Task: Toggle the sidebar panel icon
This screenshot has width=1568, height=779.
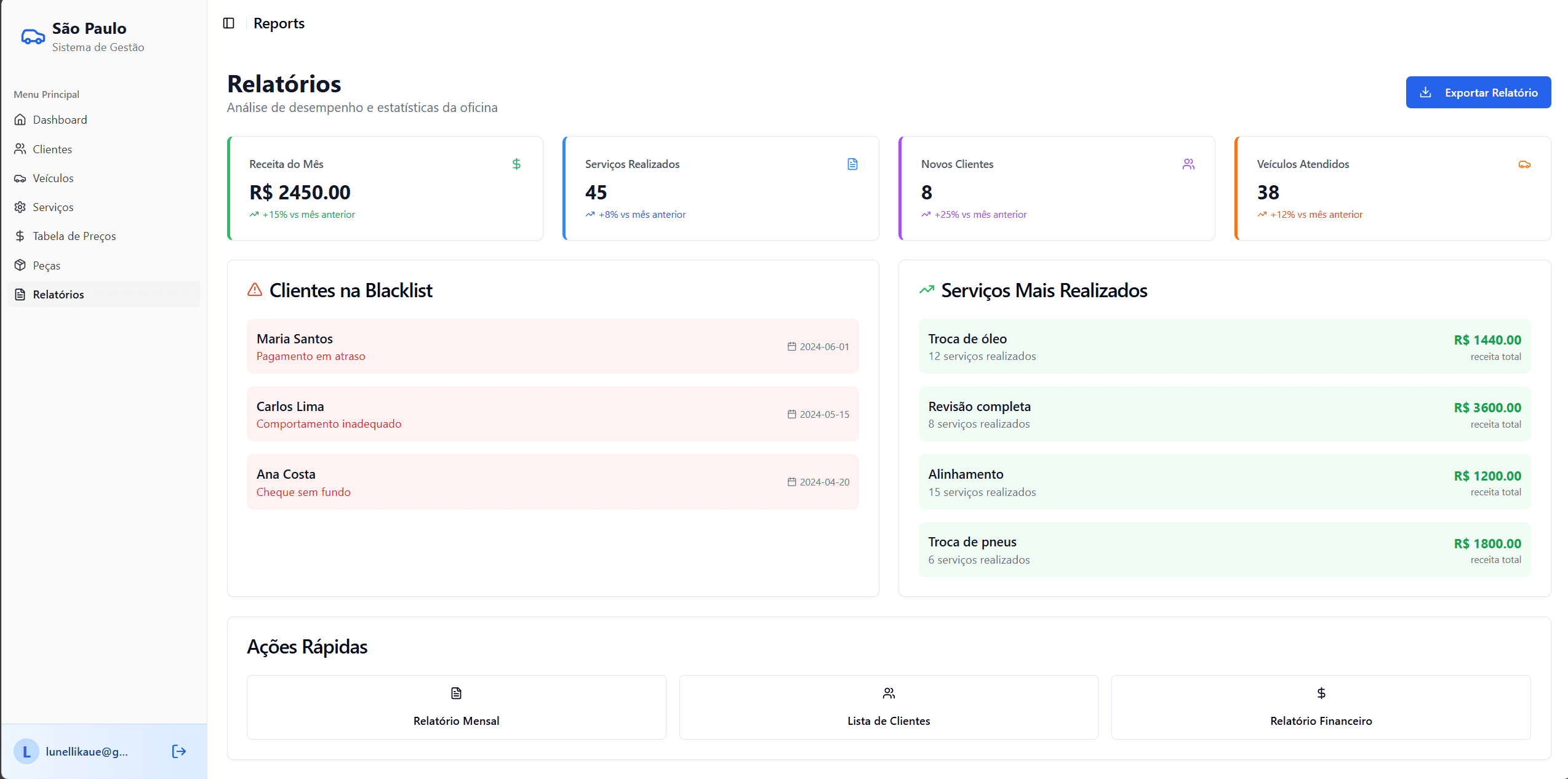Action: tap(229, 23)
